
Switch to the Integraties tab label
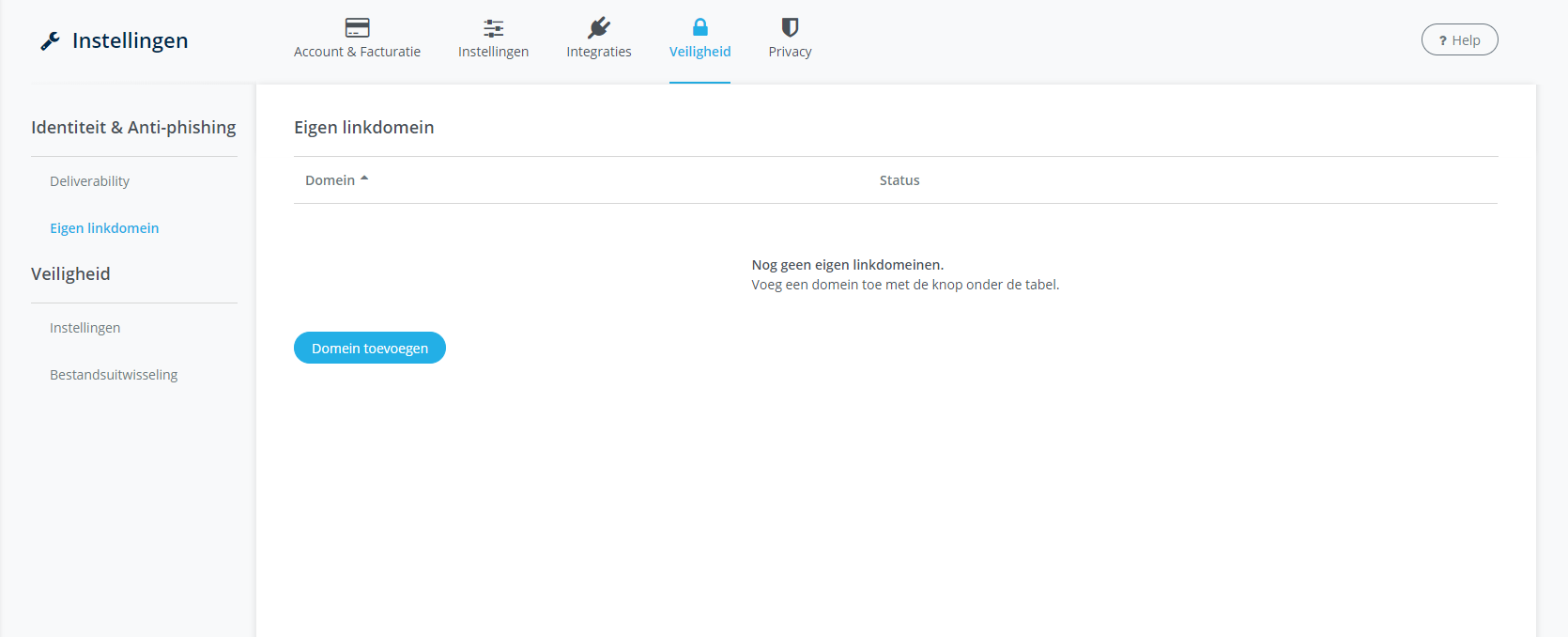[x=598, y=52]
